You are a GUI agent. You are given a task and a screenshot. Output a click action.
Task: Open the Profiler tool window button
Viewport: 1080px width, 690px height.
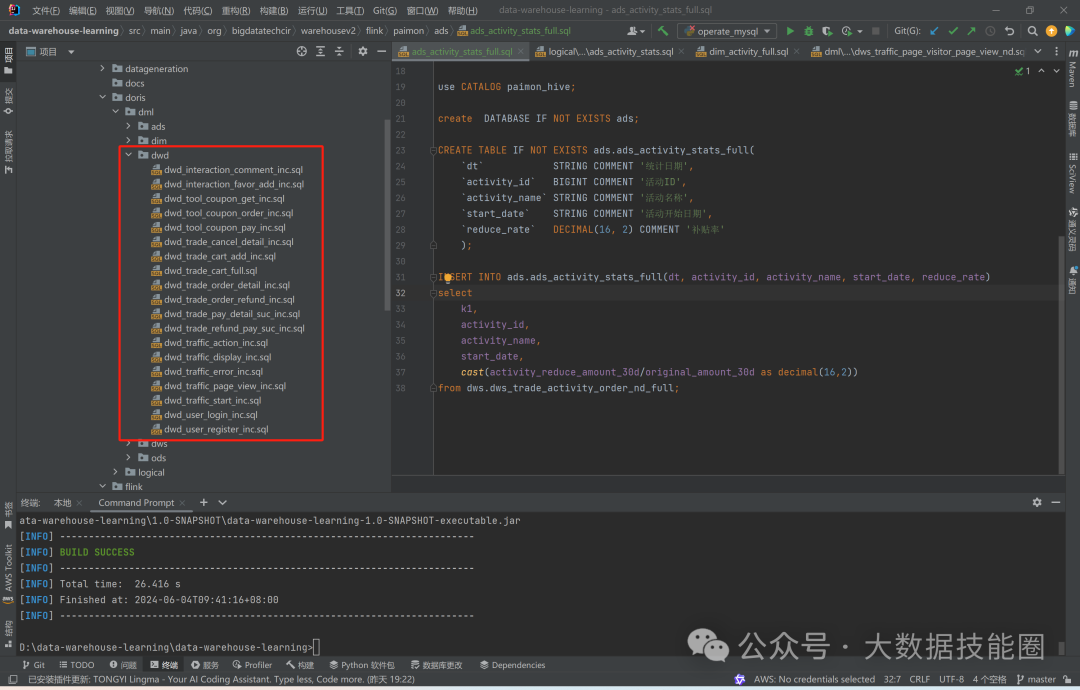252,665
